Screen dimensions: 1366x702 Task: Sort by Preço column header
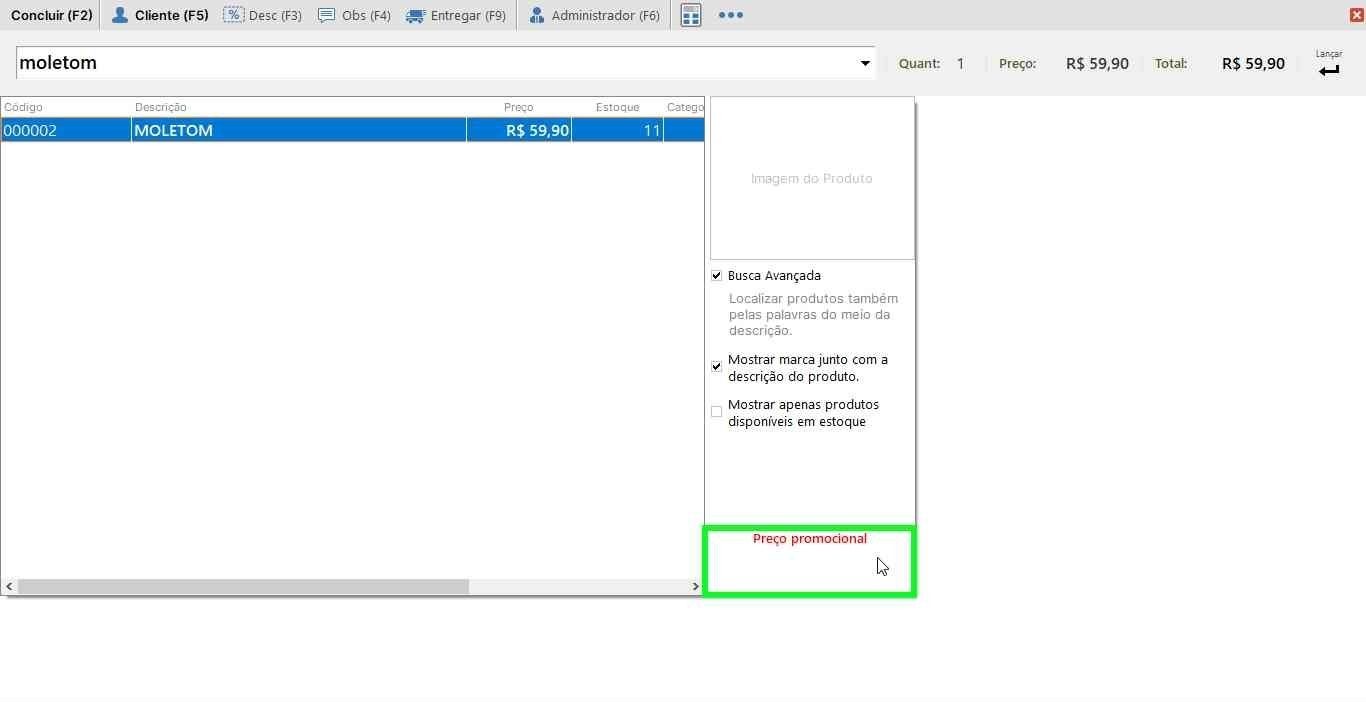[x=519, y=107]
